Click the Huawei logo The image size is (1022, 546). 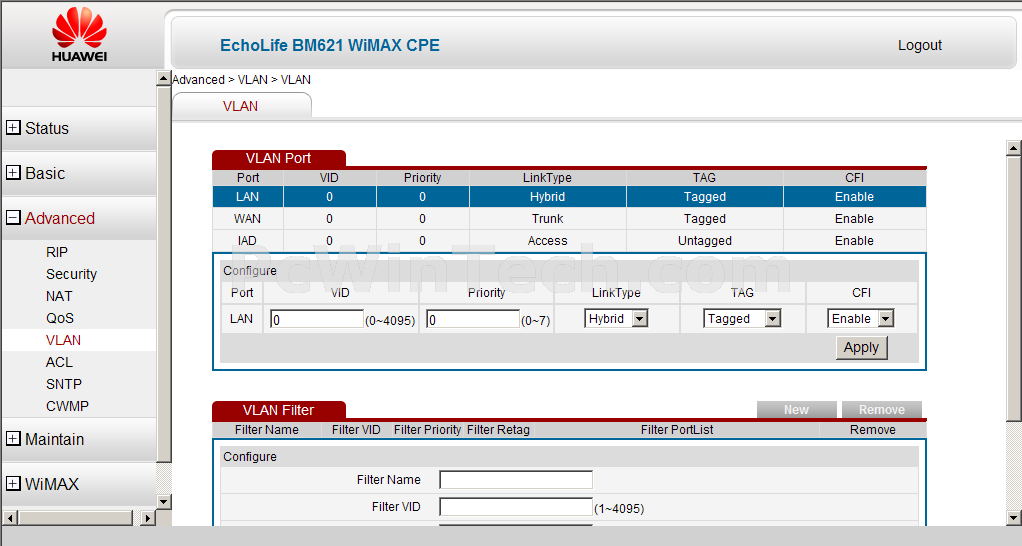[80, 35]
